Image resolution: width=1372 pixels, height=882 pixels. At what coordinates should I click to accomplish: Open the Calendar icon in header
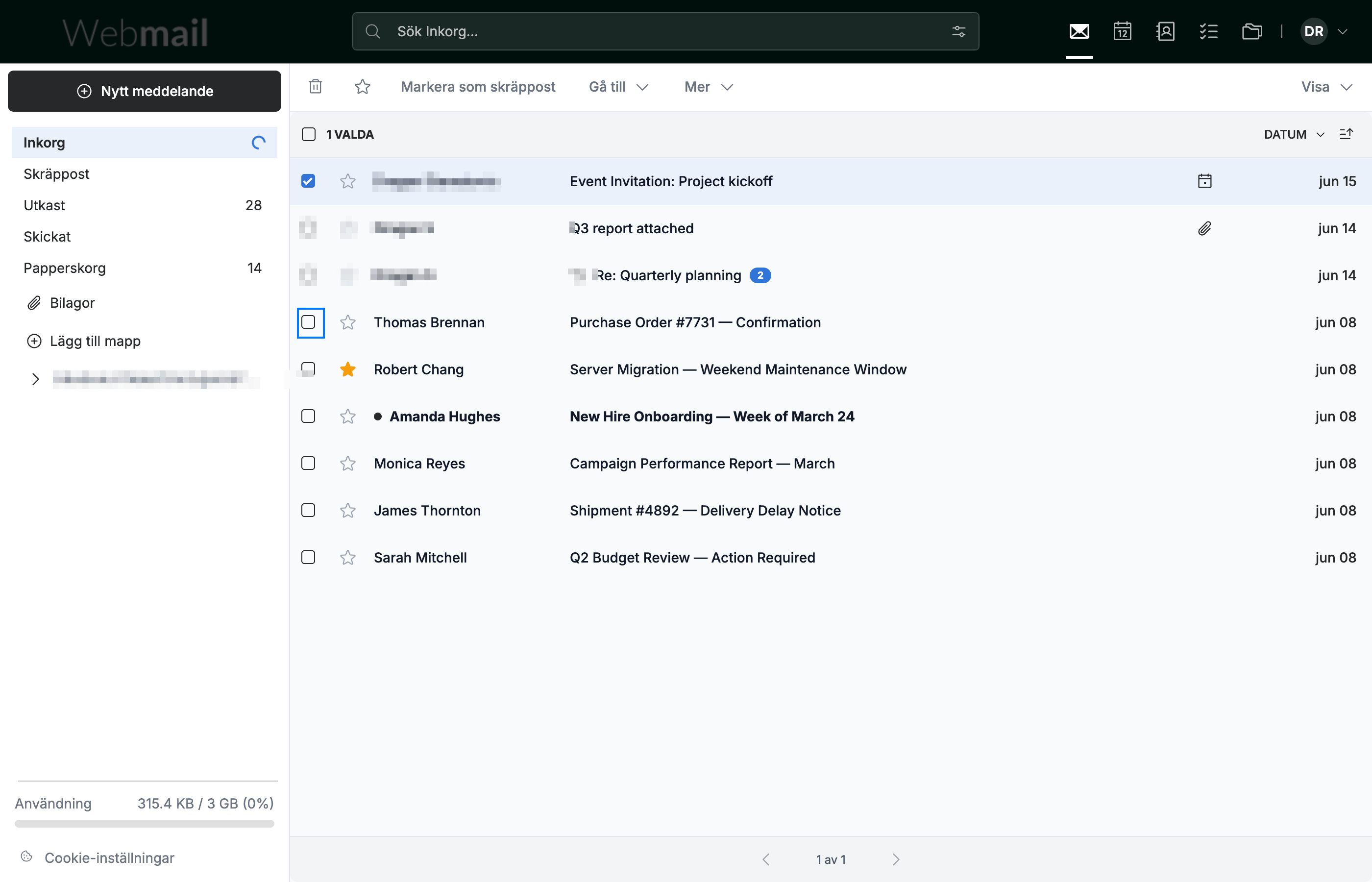click(x=1122, y=31)
